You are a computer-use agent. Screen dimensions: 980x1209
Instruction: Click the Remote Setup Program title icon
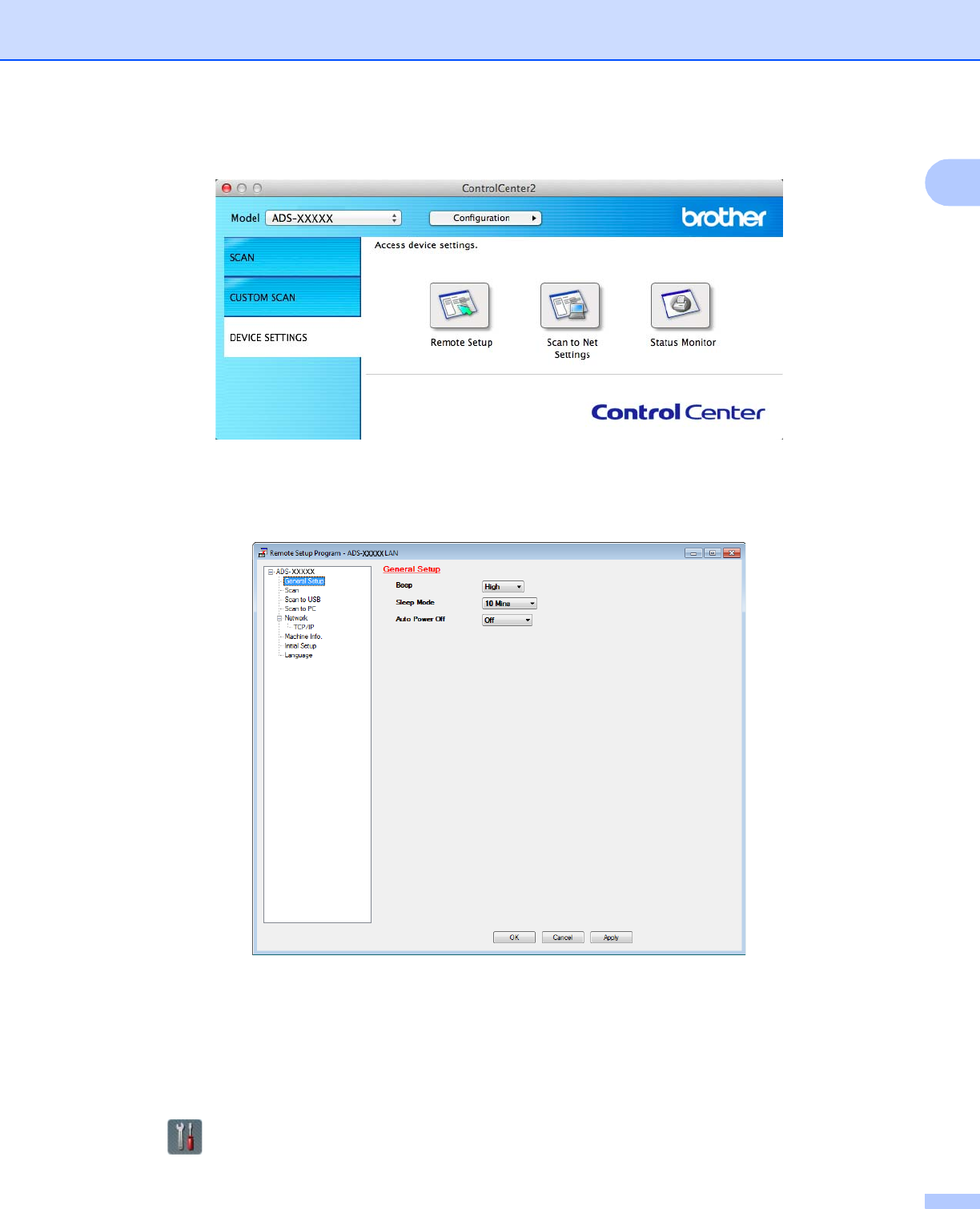(262, 553)
